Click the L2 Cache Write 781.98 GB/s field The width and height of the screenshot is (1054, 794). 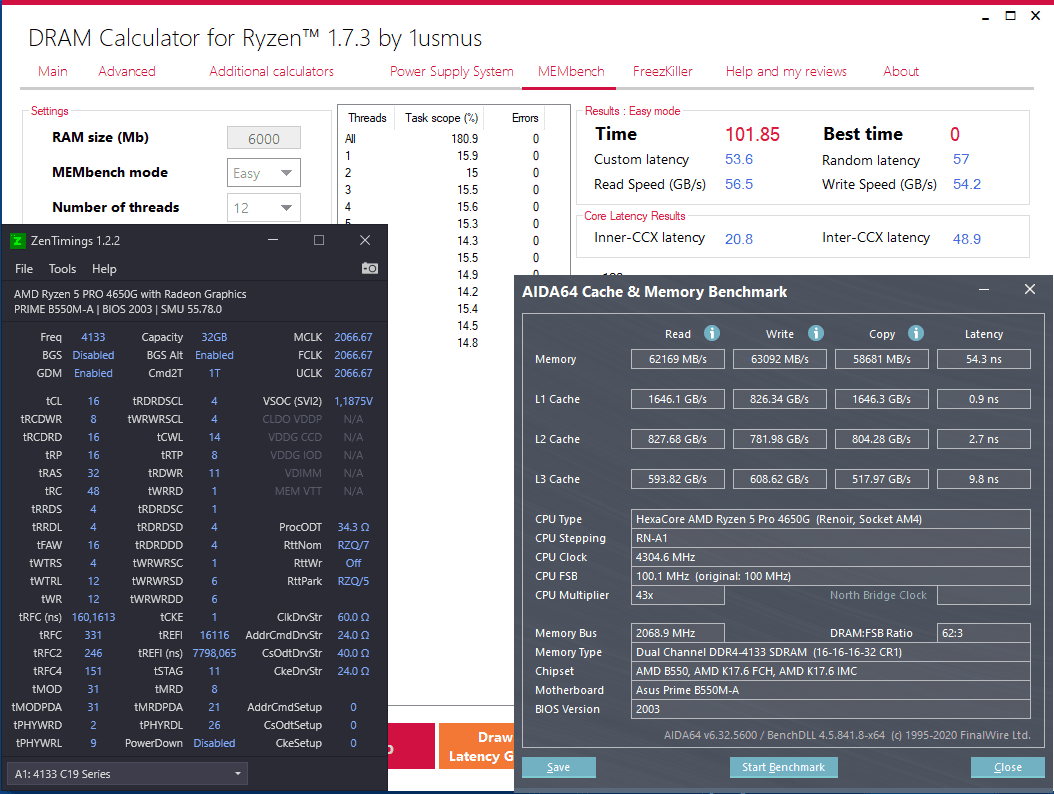[x=780, y=439]
